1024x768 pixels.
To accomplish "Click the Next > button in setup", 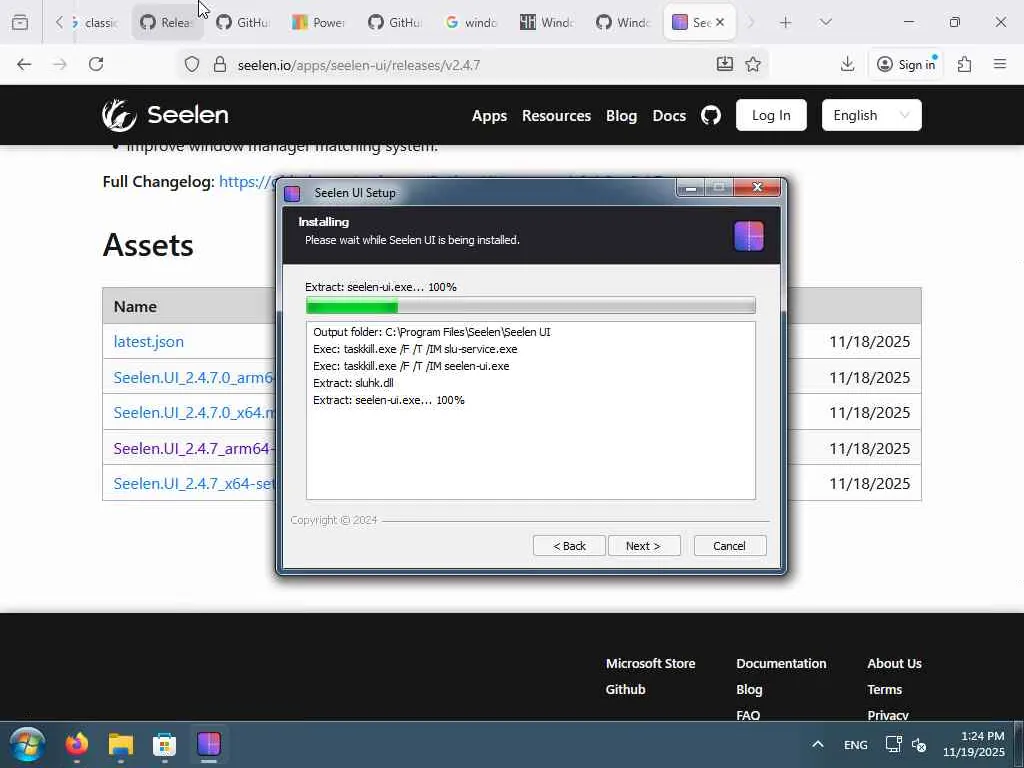I will 643,546.
